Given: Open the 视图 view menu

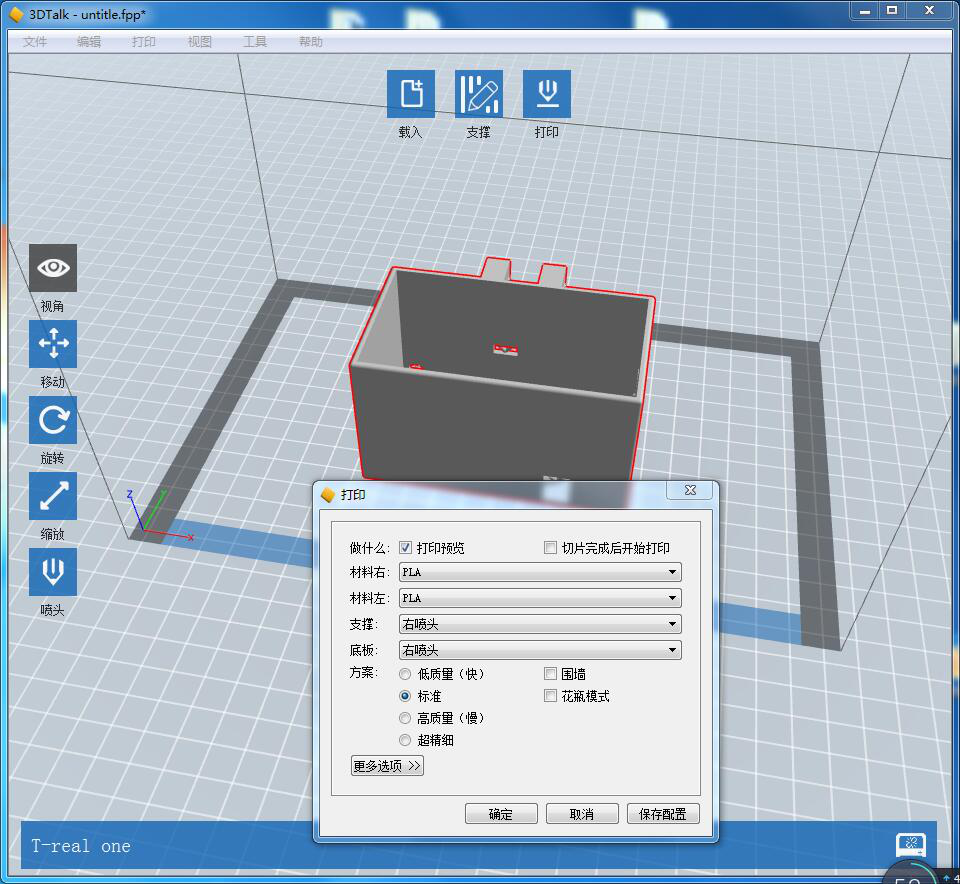Looking at the screenshot, I should [200, 42].
